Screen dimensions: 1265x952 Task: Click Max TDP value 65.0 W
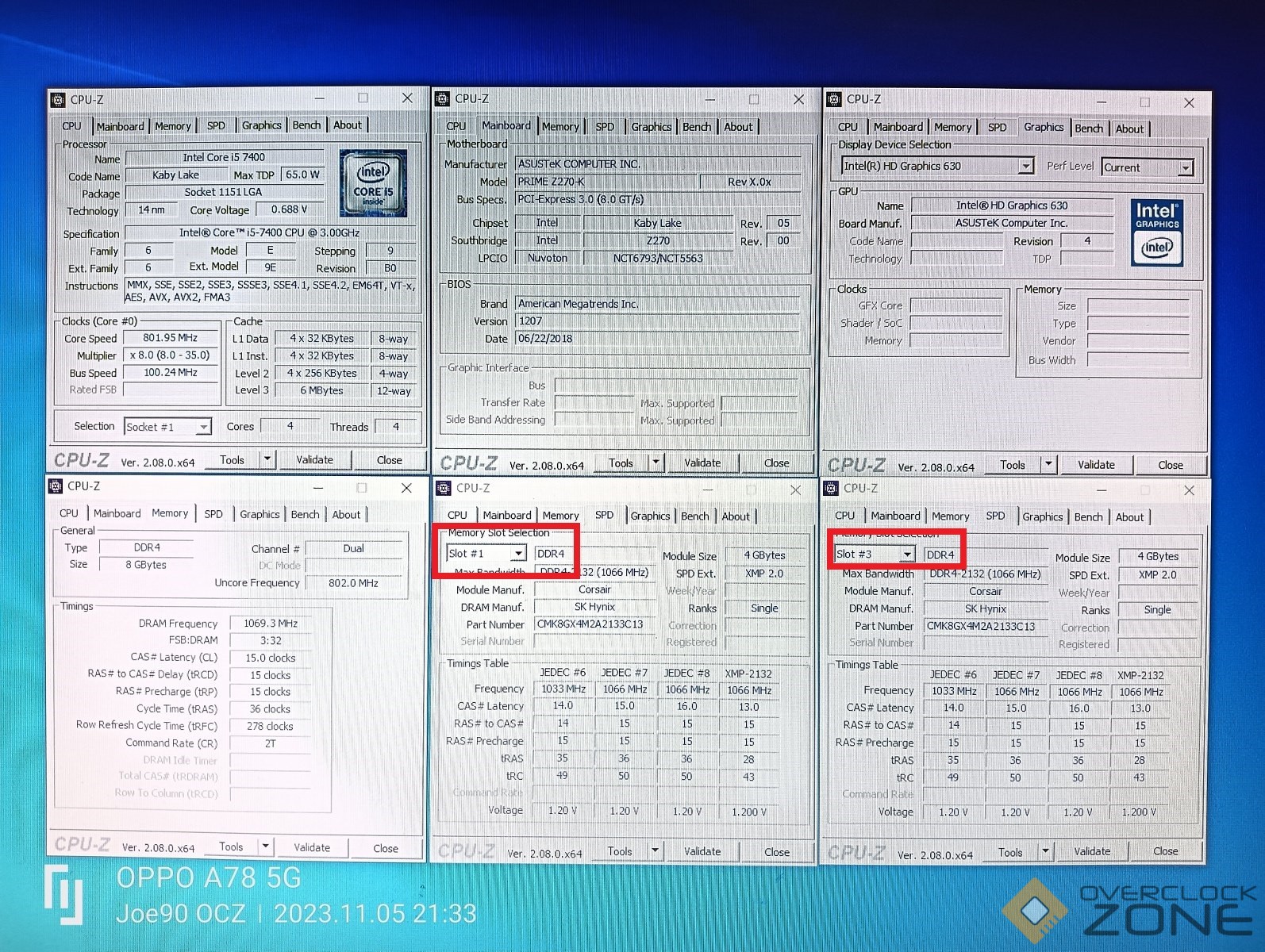tap(302, 175)
